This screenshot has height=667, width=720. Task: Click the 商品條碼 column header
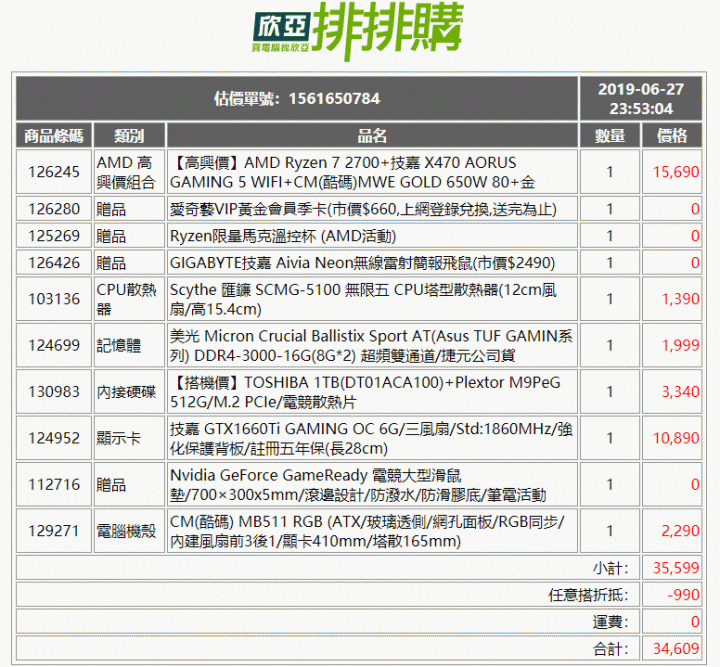tap(54, 136)
